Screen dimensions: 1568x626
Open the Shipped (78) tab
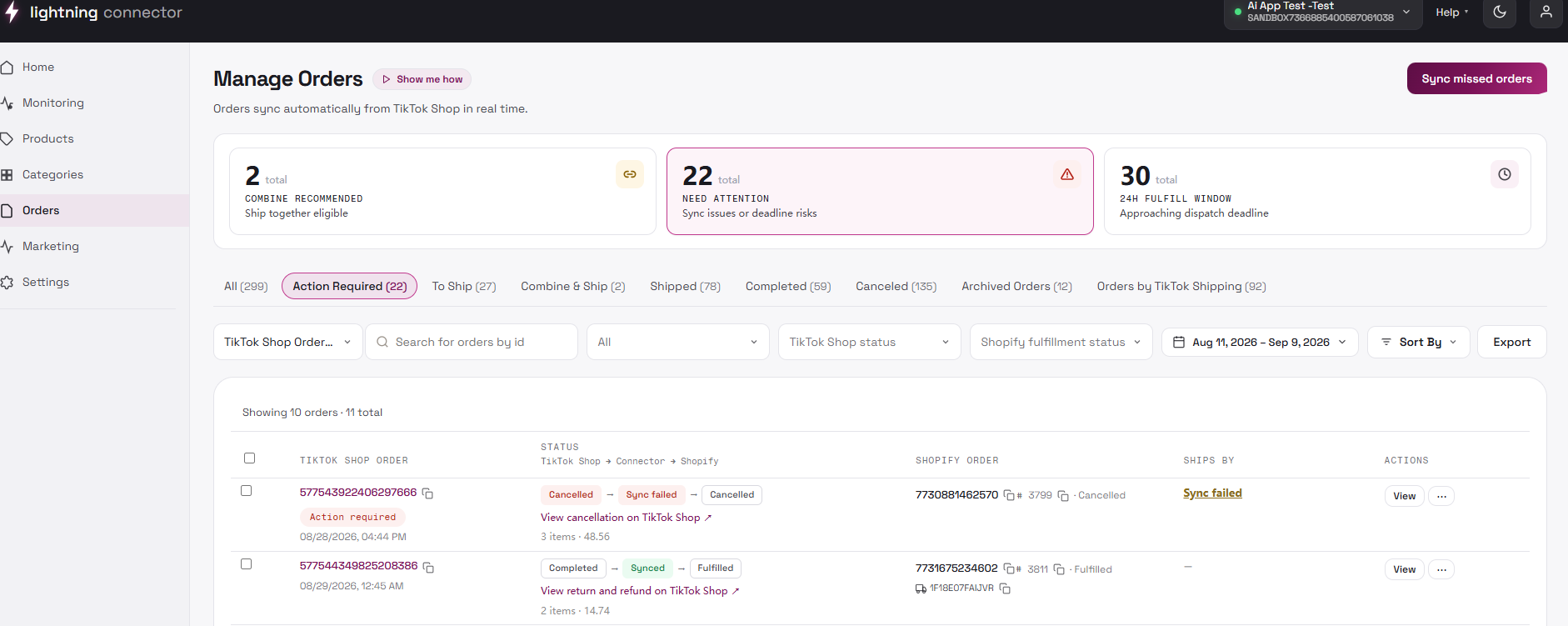point(686,286)
